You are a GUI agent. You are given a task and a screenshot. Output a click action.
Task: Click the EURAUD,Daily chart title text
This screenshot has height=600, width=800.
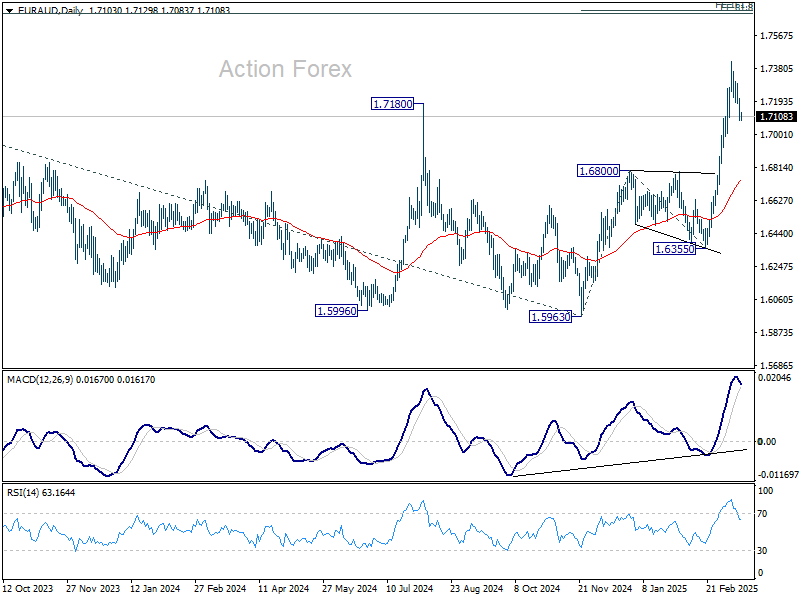tap(51, 10)
